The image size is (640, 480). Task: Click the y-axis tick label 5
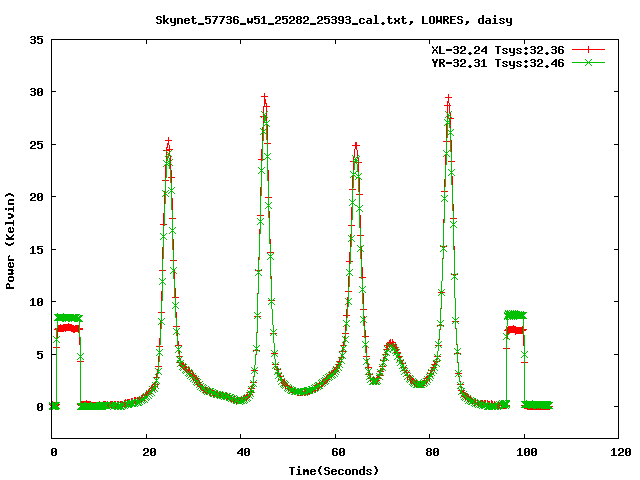(40, 355)
